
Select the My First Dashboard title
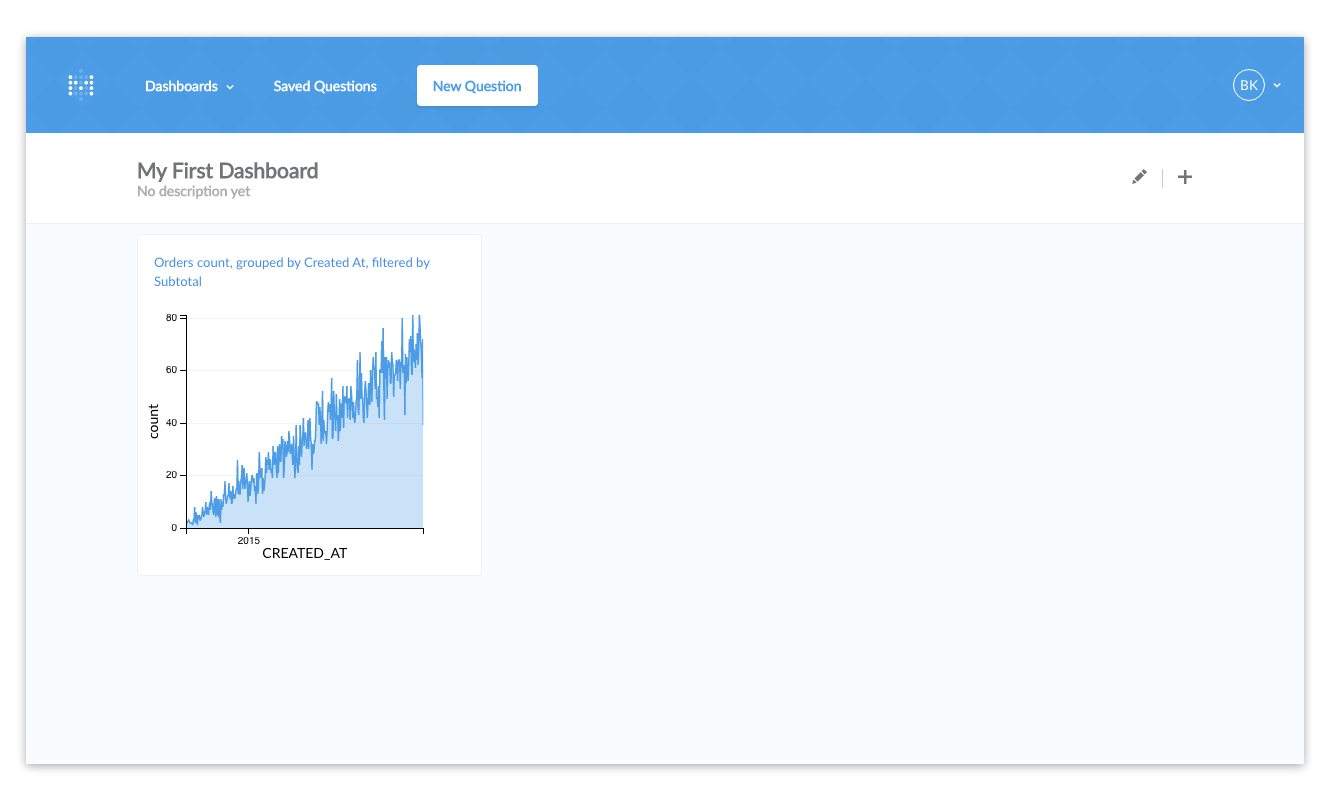click(x=227, y=171)
